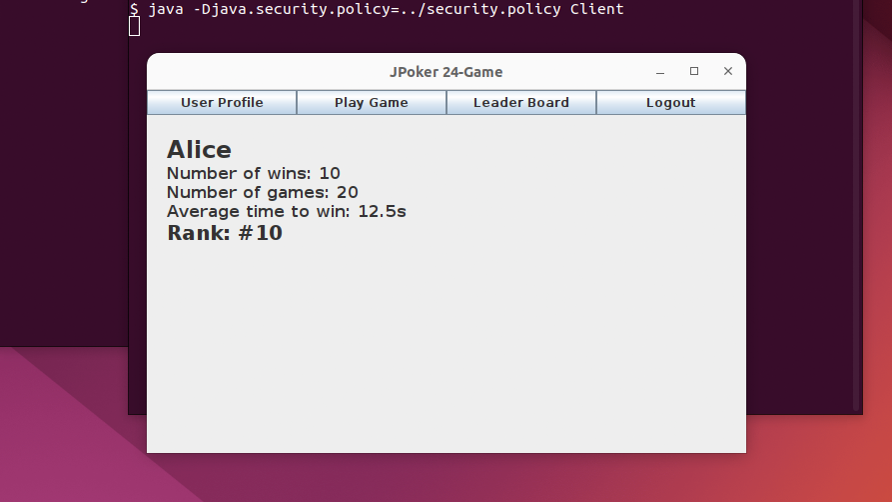Minimize the JPoker 24-Game window
The width and height of the screenshot is (892, 502).
tap(660, 72)
